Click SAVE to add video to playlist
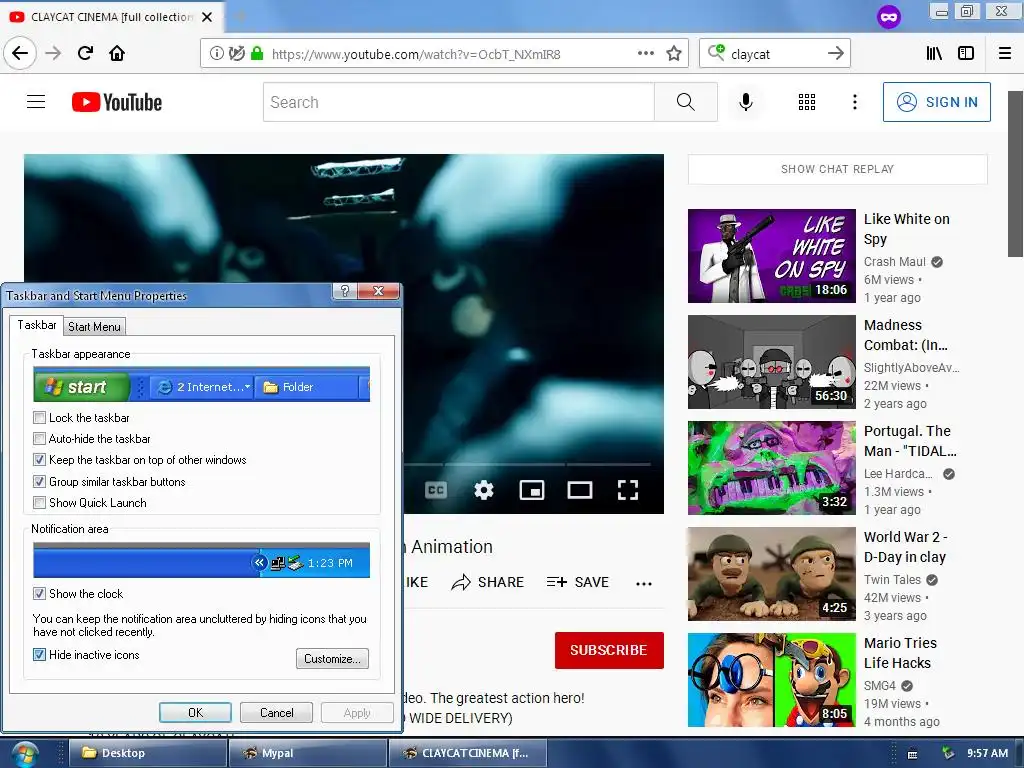This screenshot has width=1024, height=768. pos(577,582)
